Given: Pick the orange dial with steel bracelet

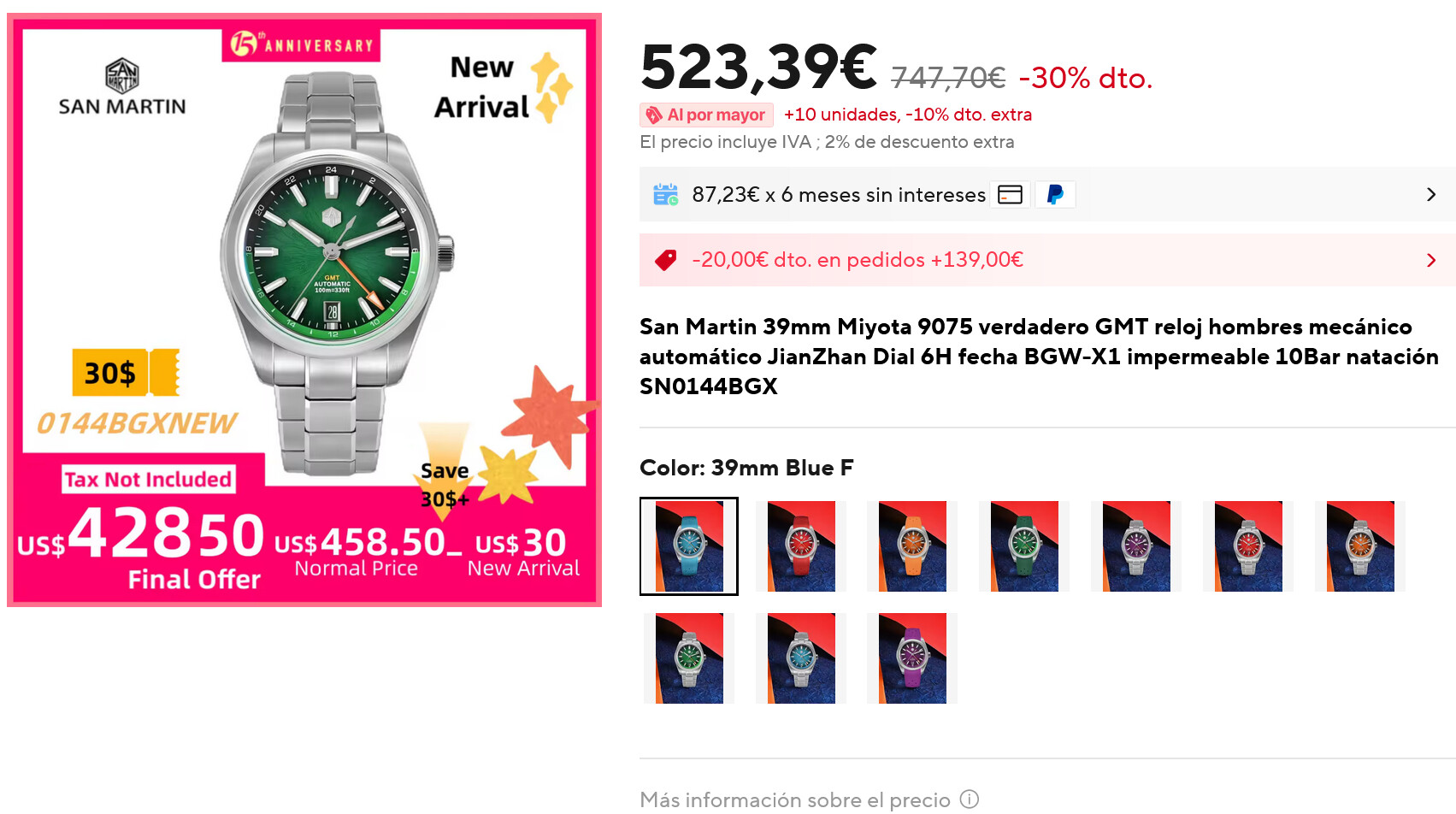Looking at the screenshot, I should pos(1360,546).
